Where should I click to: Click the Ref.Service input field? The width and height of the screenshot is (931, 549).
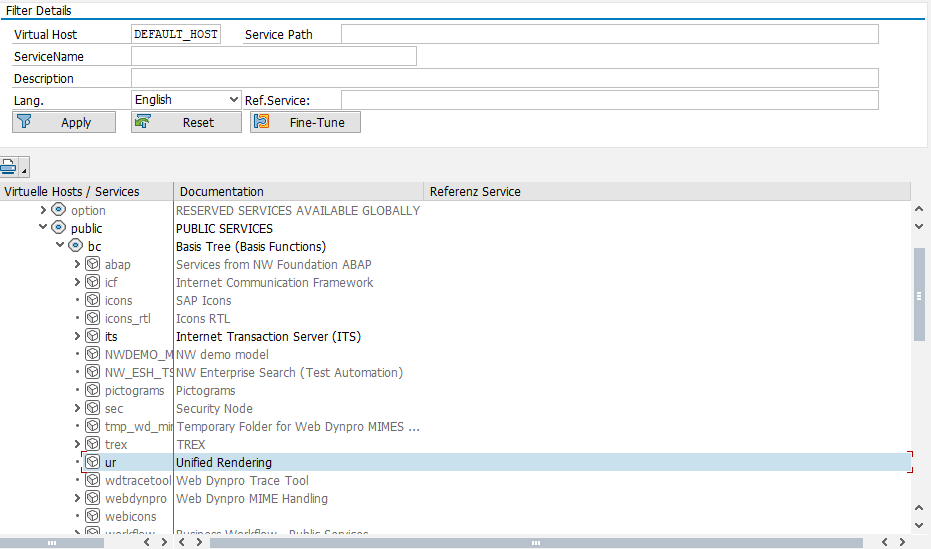coord(610,100)
